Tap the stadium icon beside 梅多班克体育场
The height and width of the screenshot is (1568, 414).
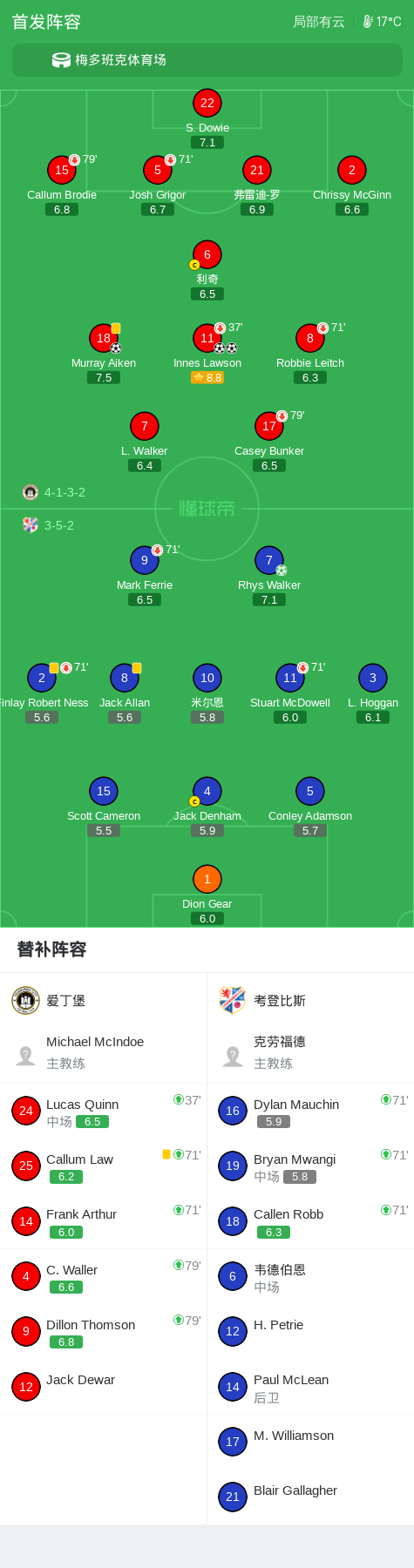(61, 60)
